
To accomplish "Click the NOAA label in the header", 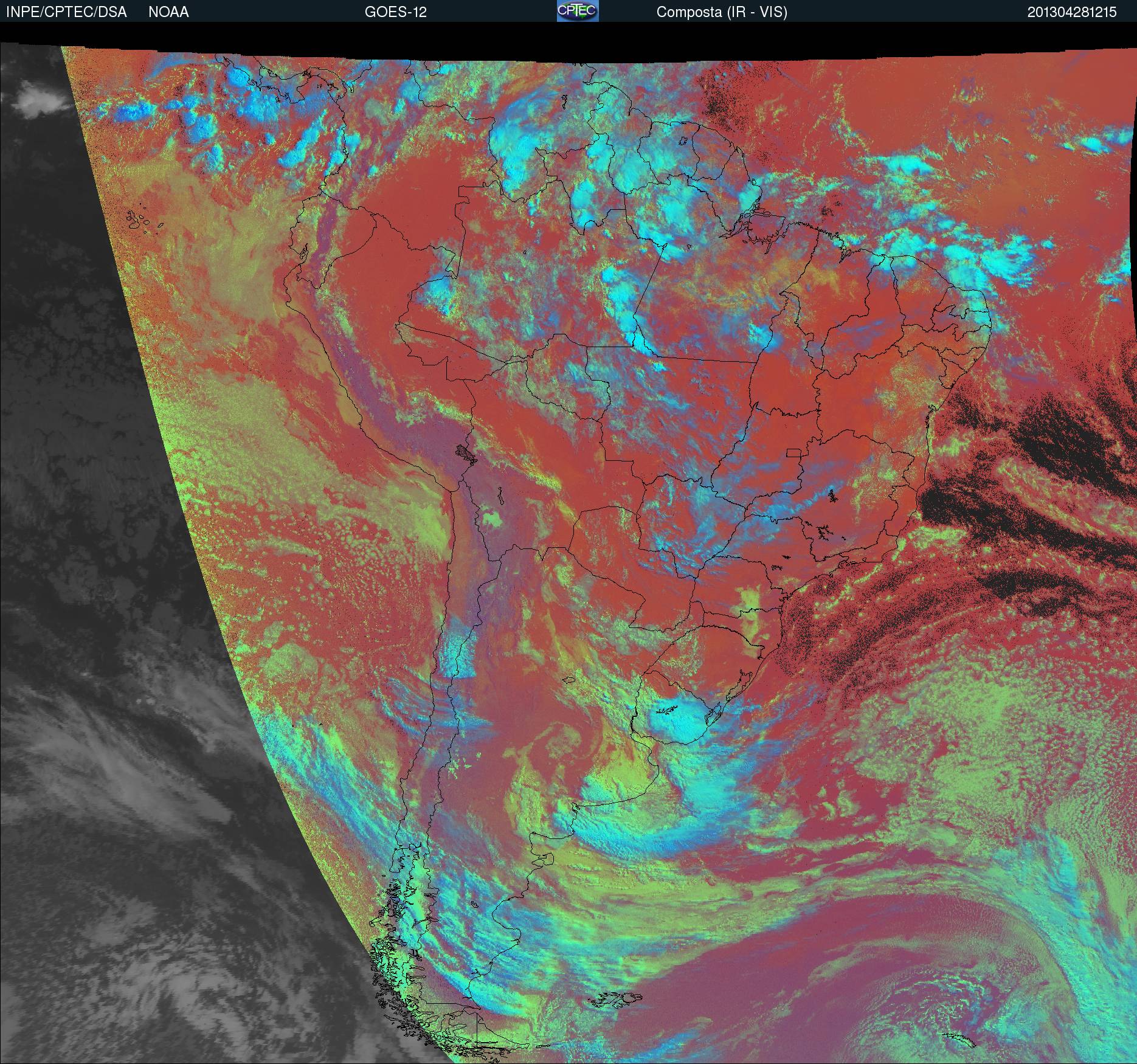I will click(x=168, y=12).
